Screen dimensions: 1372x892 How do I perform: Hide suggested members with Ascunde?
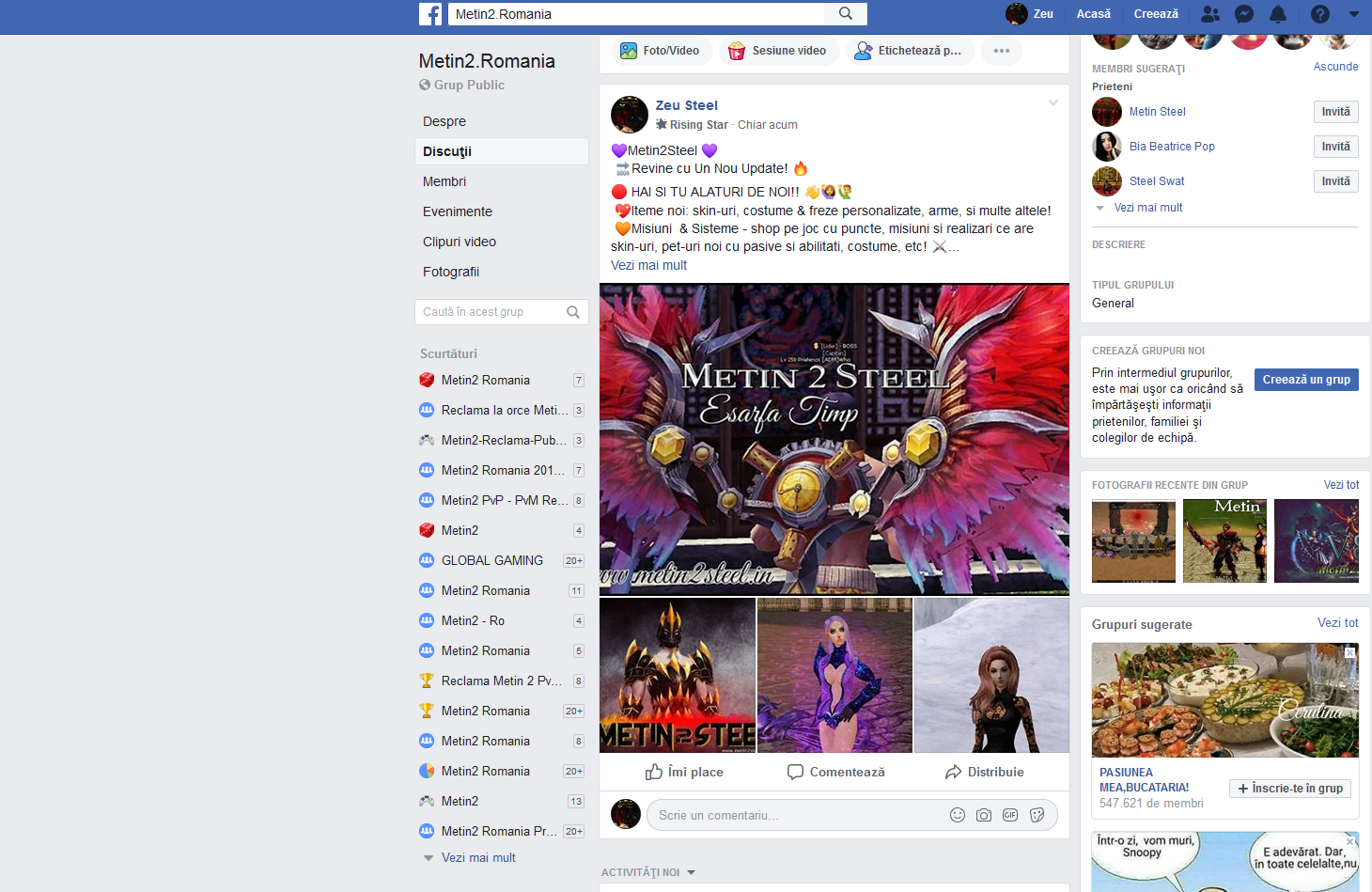[1335, 67]
